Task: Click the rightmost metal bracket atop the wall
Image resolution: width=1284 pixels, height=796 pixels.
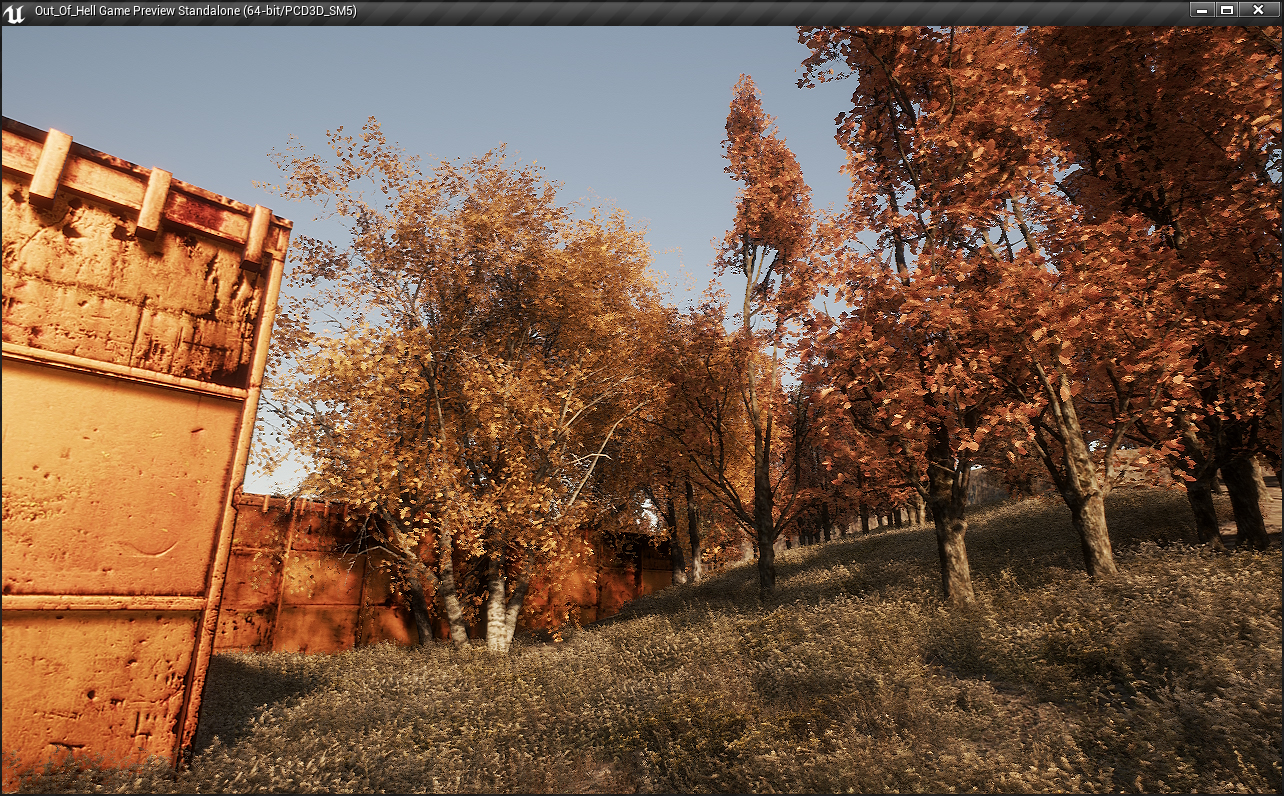Action: 259,236
